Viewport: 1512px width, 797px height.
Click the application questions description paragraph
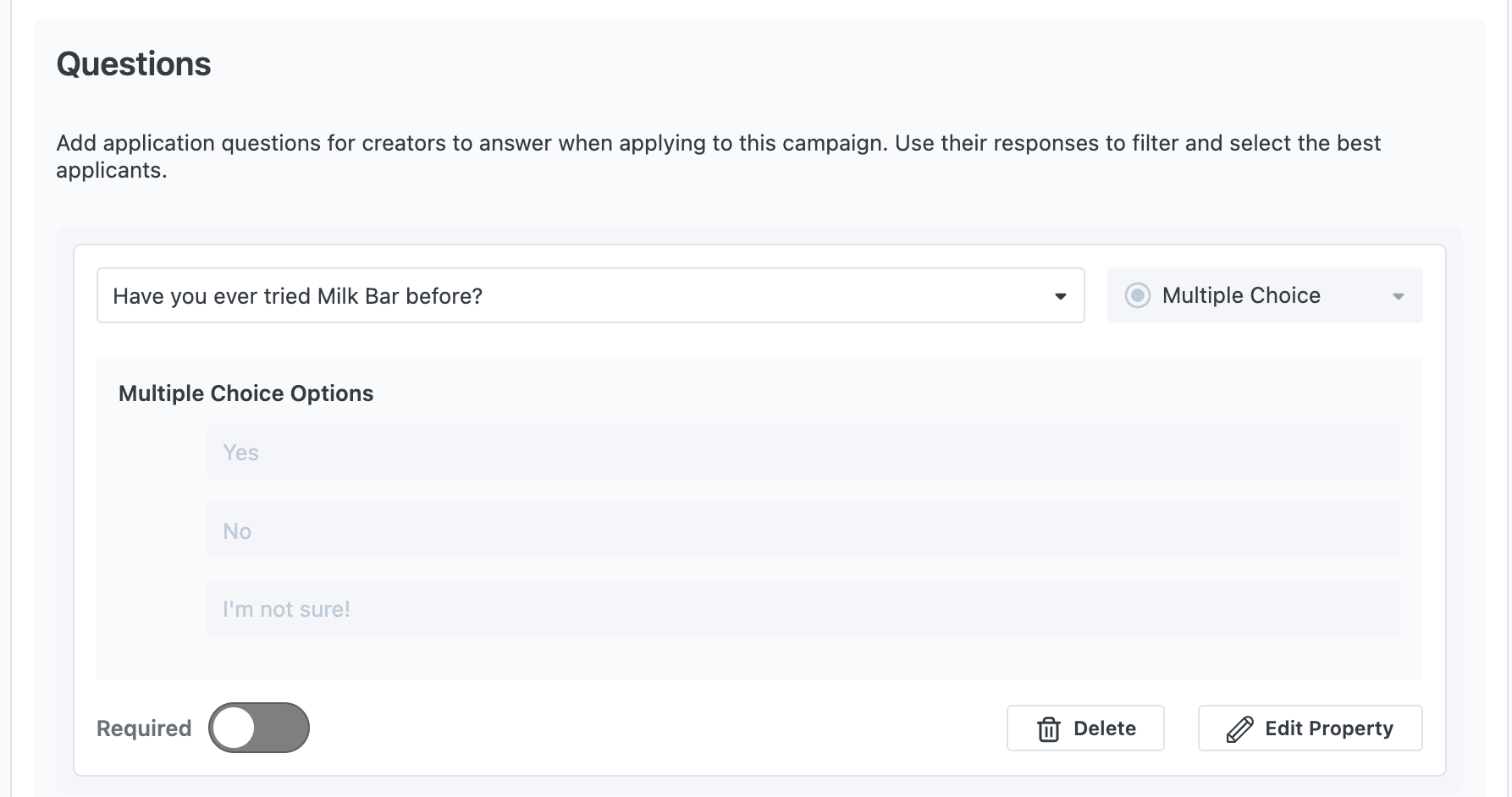tap(718, 157)
